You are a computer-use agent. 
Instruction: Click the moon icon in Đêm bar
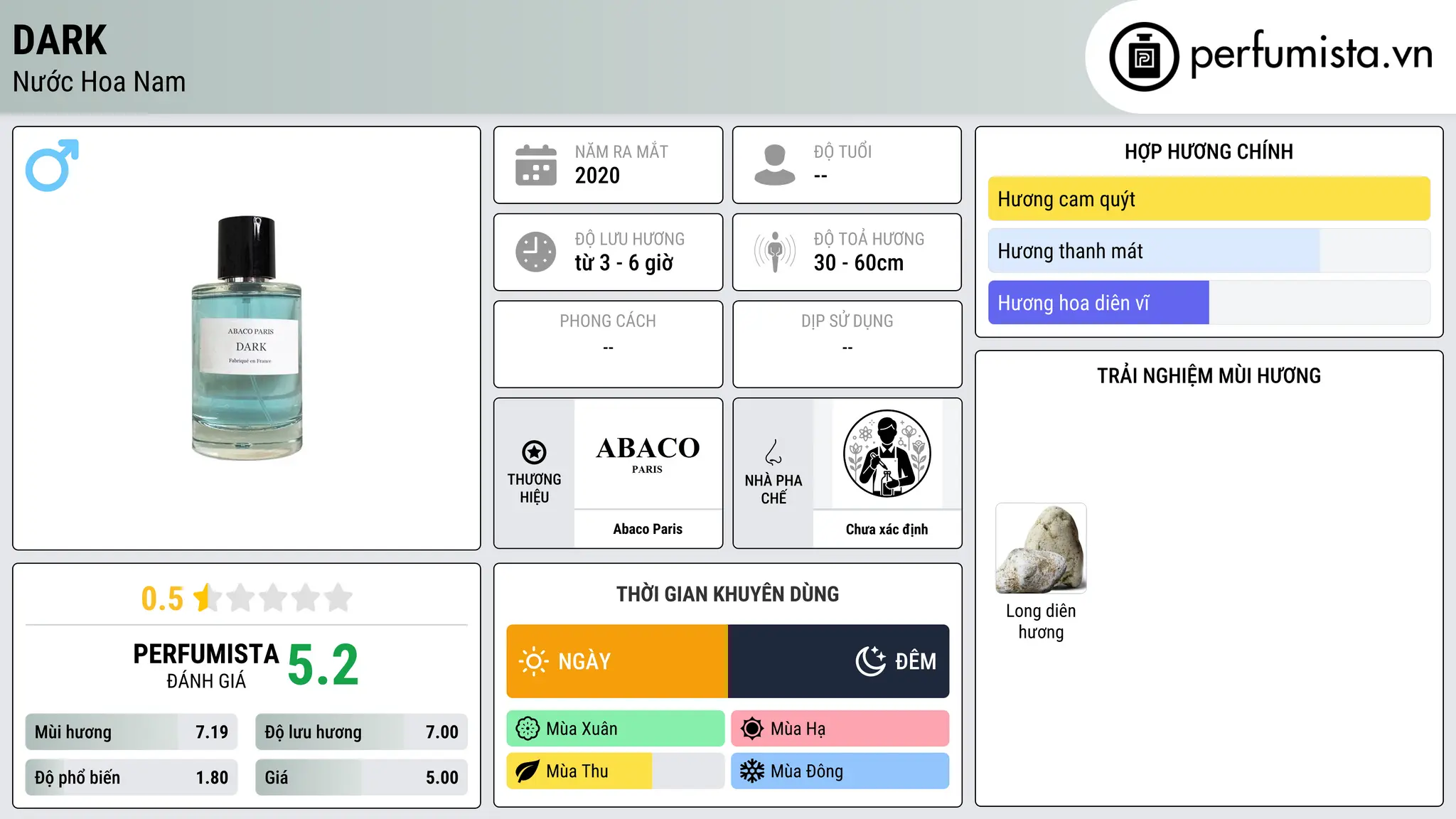(871, 661)
